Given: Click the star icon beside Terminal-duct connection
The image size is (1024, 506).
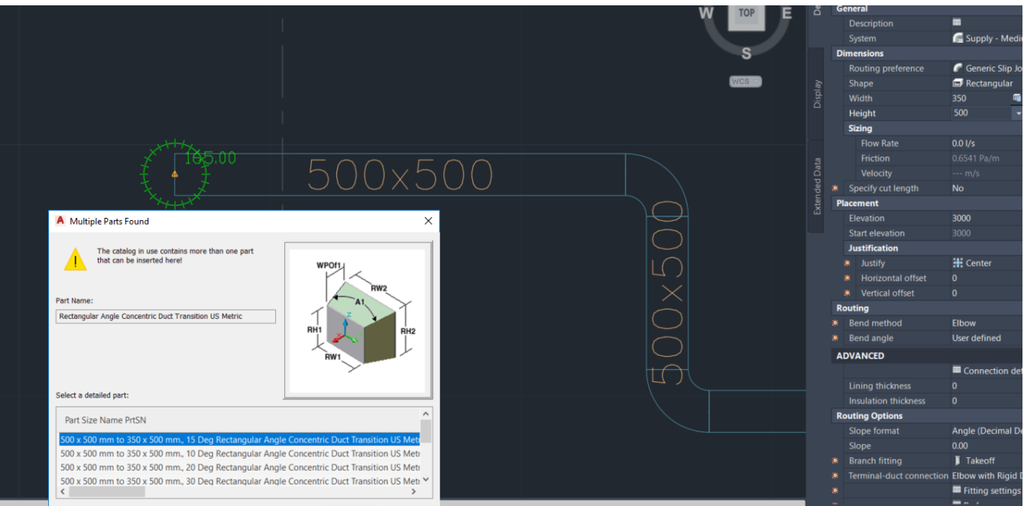Looking at the screenshot, I should pyautogui.click(x=835, y=476).
